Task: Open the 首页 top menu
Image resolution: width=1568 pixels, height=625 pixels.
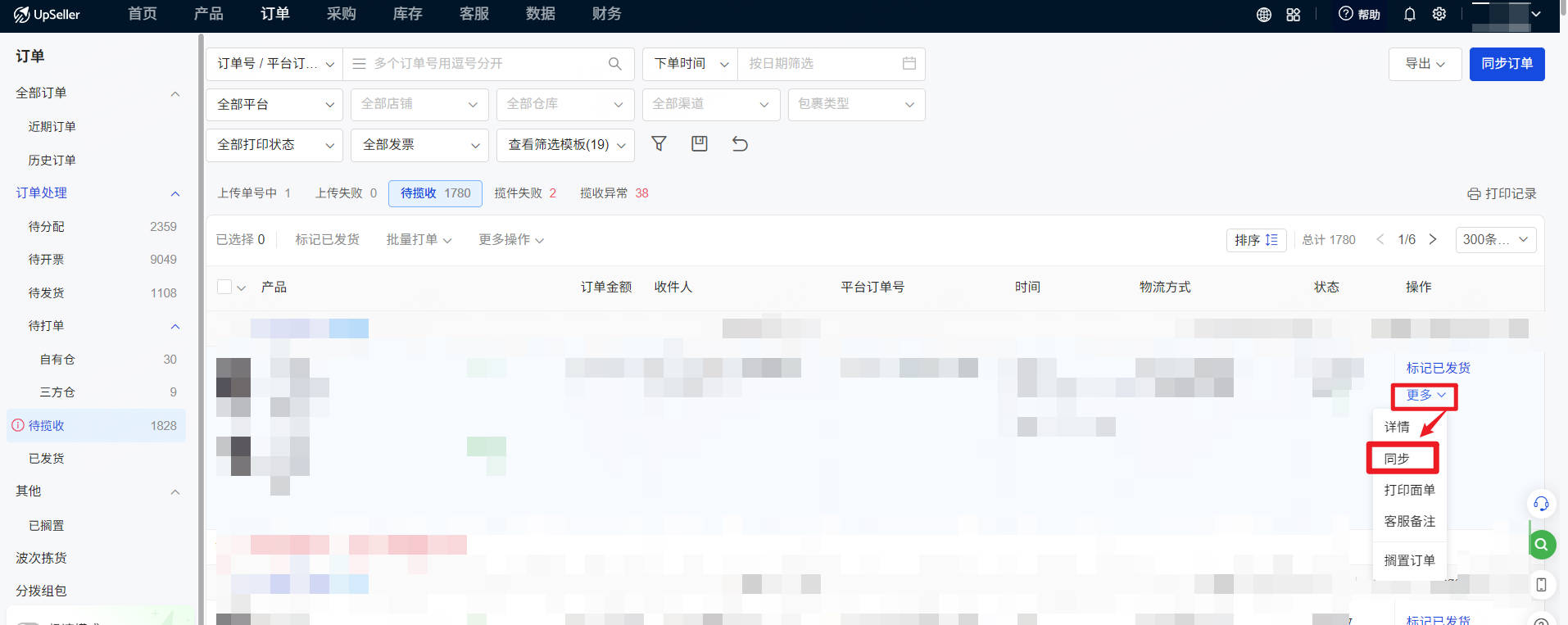Action: coord(143,14)
